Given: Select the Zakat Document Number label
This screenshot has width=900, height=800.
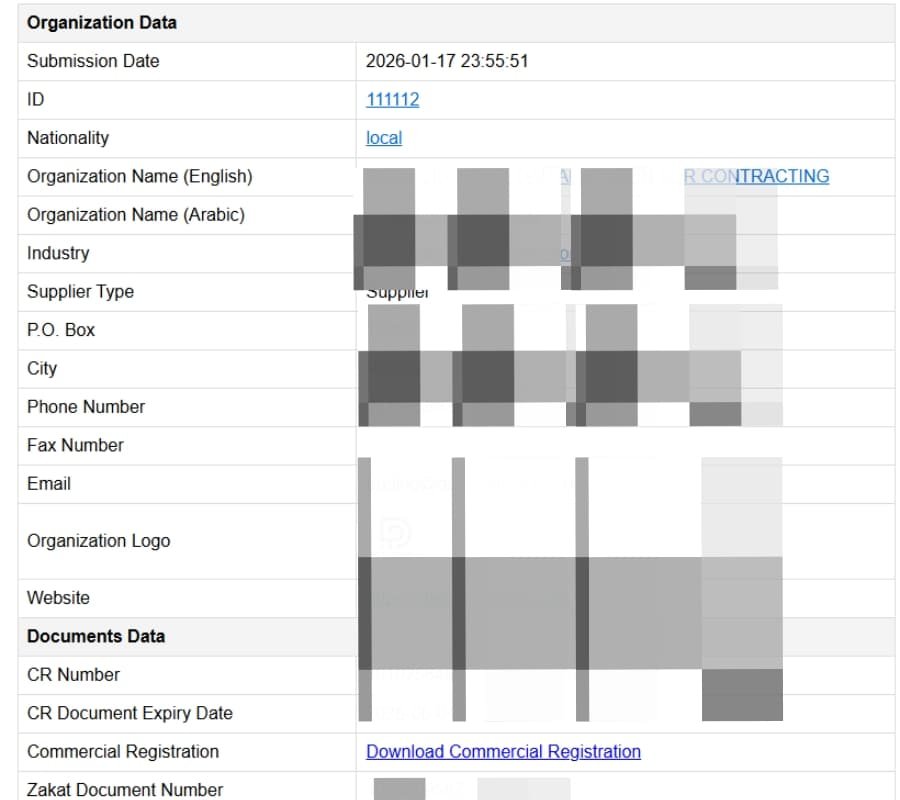Looking at the screenshot, I should tap(124, 789).
